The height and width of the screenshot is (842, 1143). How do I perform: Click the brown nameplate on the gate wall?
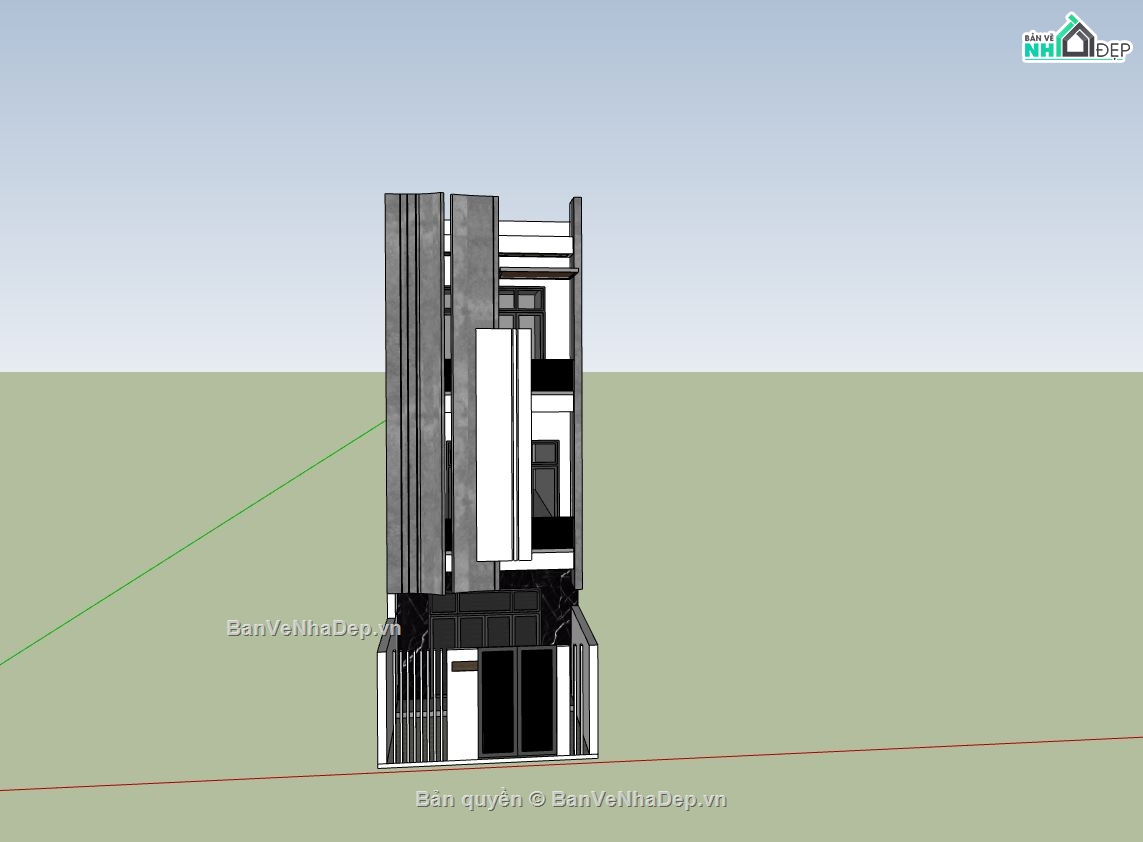click(464, 666)
